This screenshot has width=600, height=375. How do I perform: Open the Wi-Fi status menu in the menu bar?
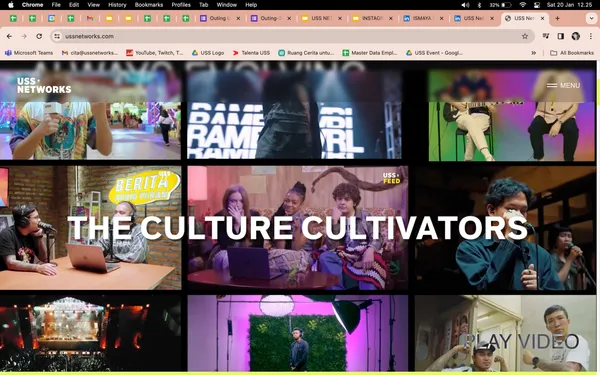coord(523,5)
